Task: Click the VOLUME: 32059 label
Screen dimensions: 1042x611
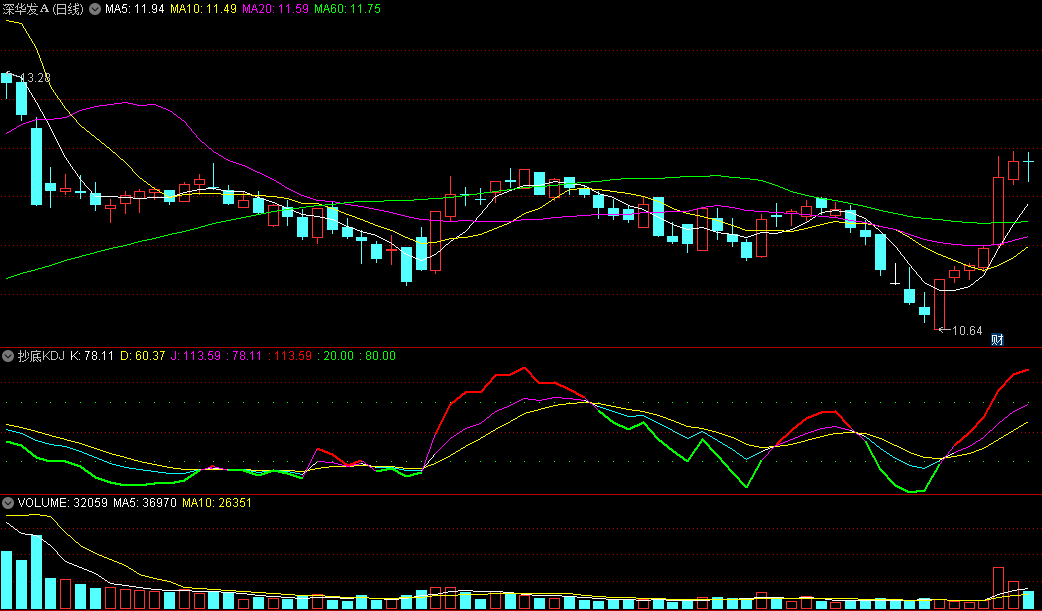Action: point(62,503)
